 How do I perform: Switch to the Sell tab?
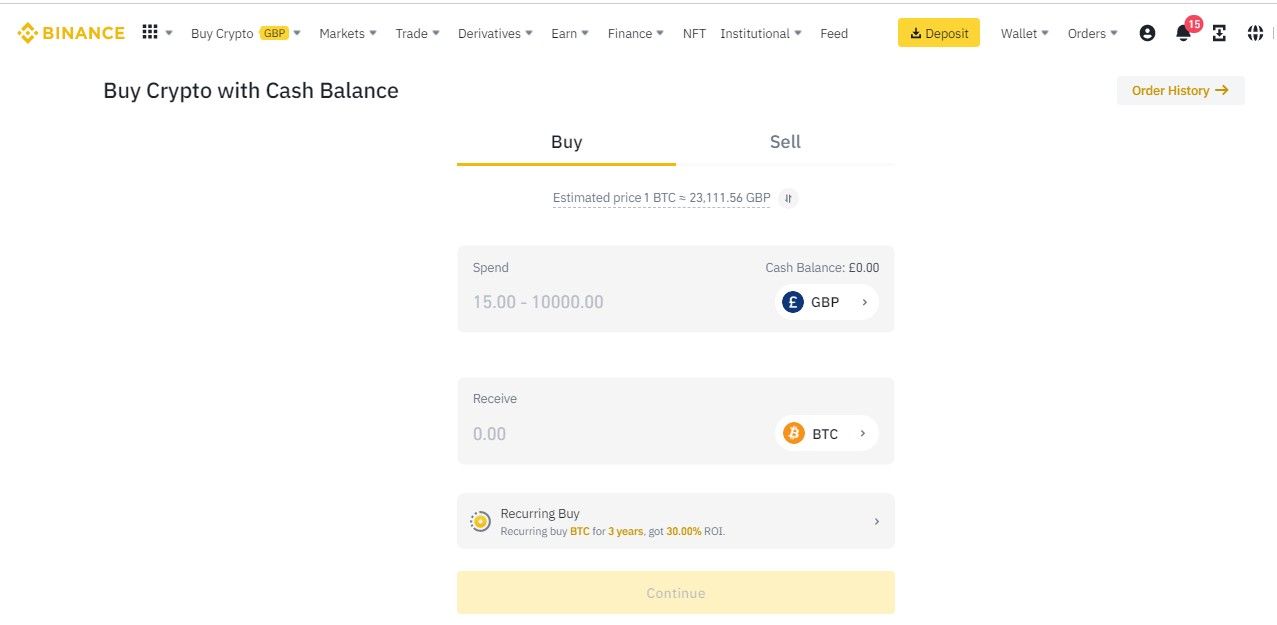tap(785, 142)
